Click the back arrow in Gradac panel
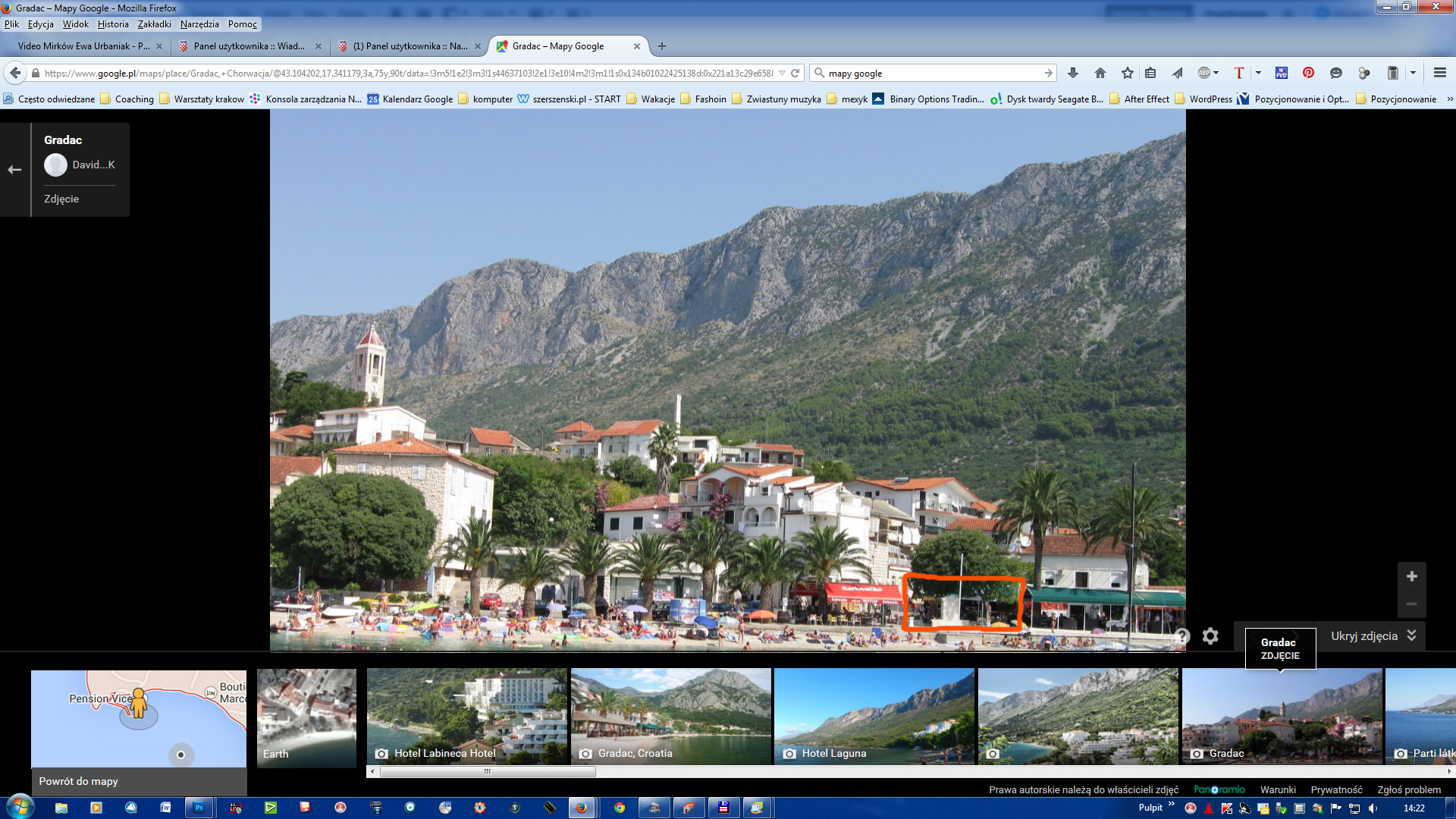Screen dimensions: 1456x819 pyautogui.click(x=14, y=170)
